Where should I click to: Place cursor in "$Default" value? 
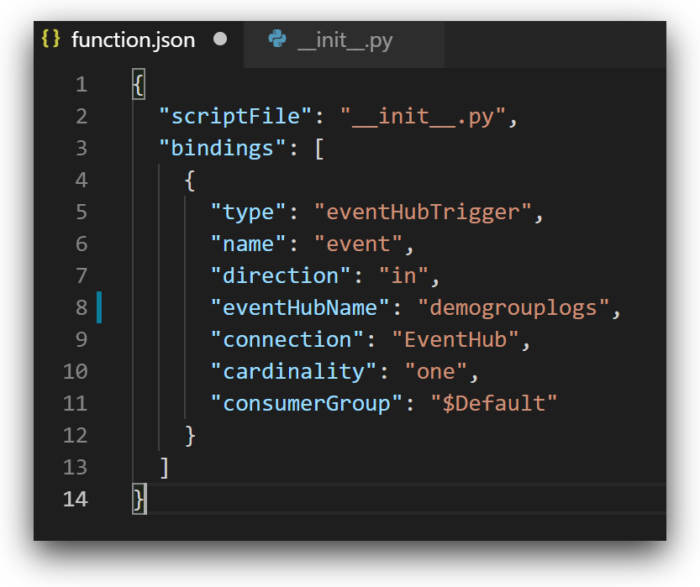(x=493, y=403)
